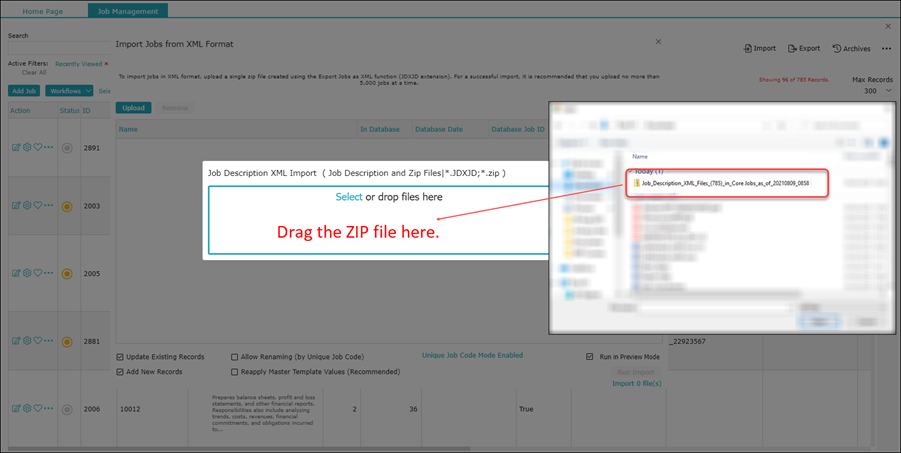Image resolution: width=901 pixels, height=453 pixels.
Task: Open the top-right ellipsis overflow menu
Action: [886, 48]
